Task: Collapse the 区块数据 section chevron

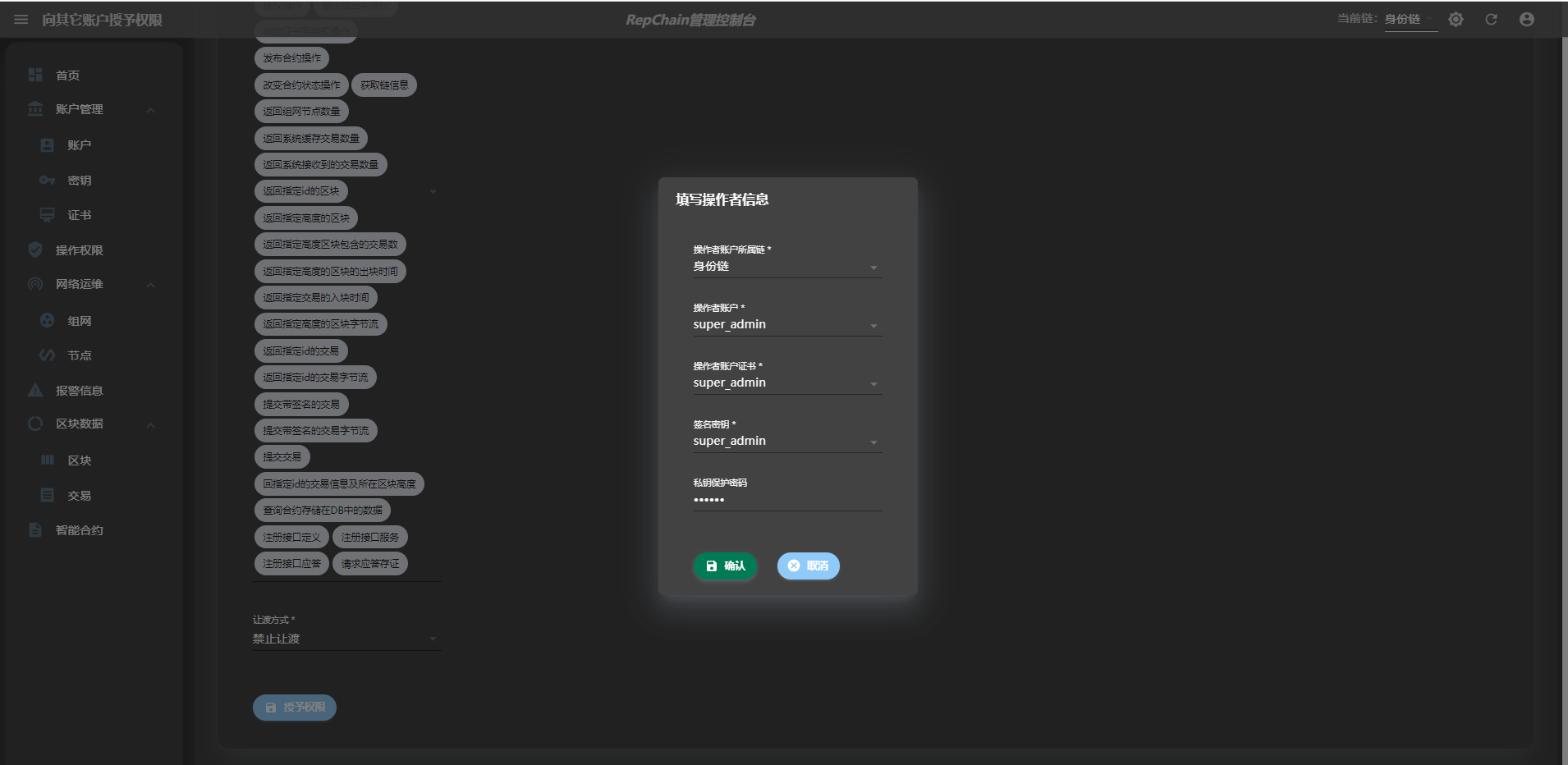Action: tap(151, 425)
